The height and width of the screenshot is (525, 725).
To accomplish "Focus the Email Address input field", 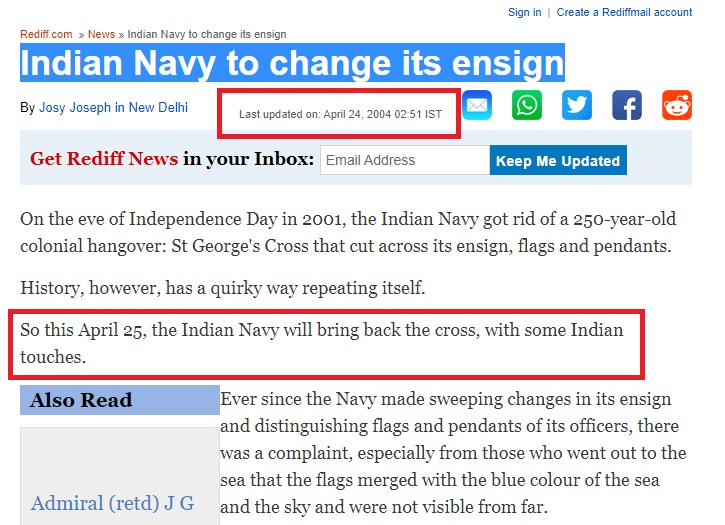I will (405, 160).
